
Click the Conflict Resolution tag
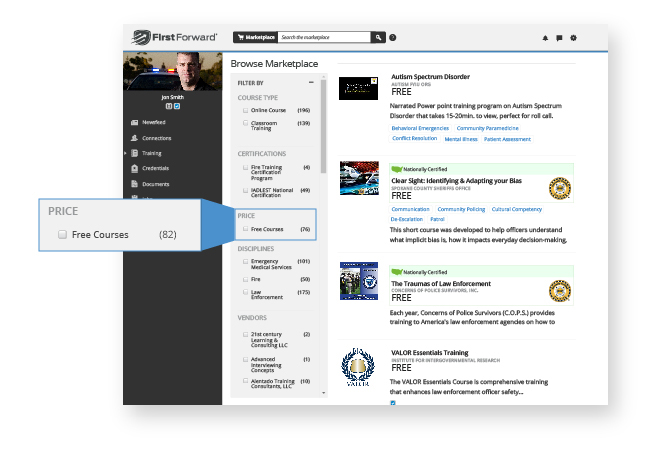click(414, 138)
